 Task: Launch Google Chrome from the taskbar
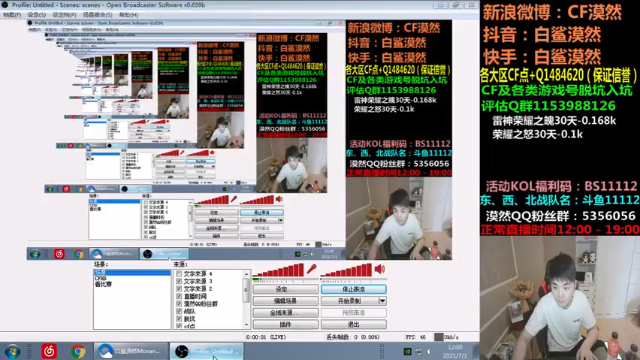[x=78, y=351]
